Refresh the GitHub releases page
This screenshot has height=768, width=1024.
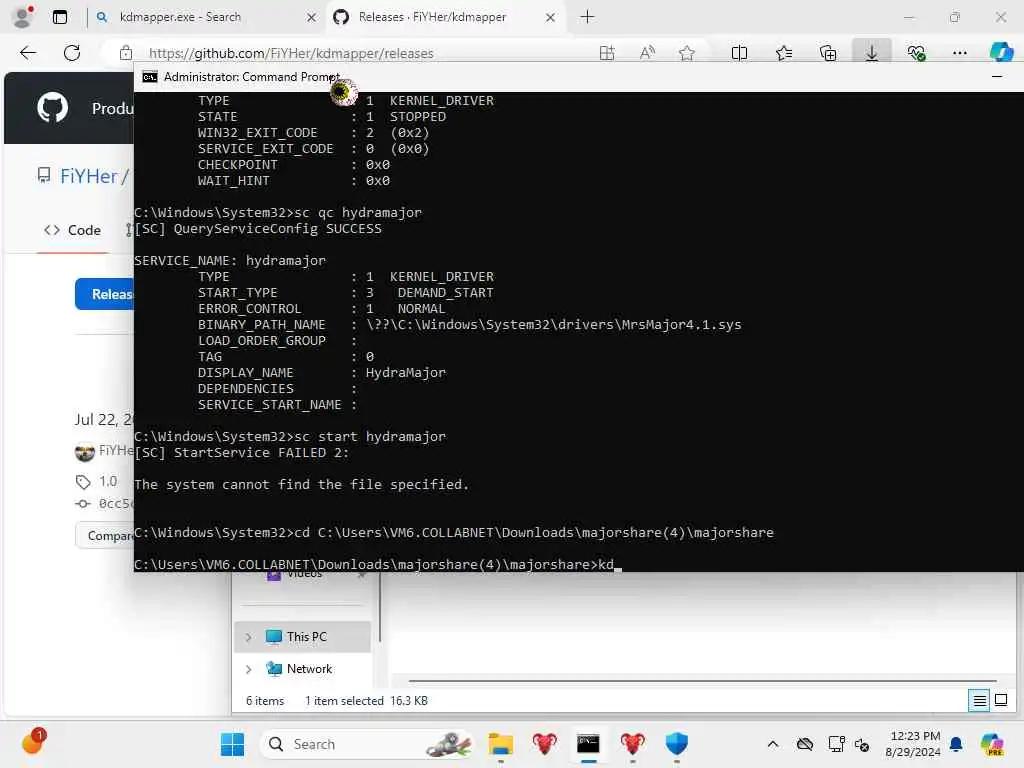tap(72, 53)
